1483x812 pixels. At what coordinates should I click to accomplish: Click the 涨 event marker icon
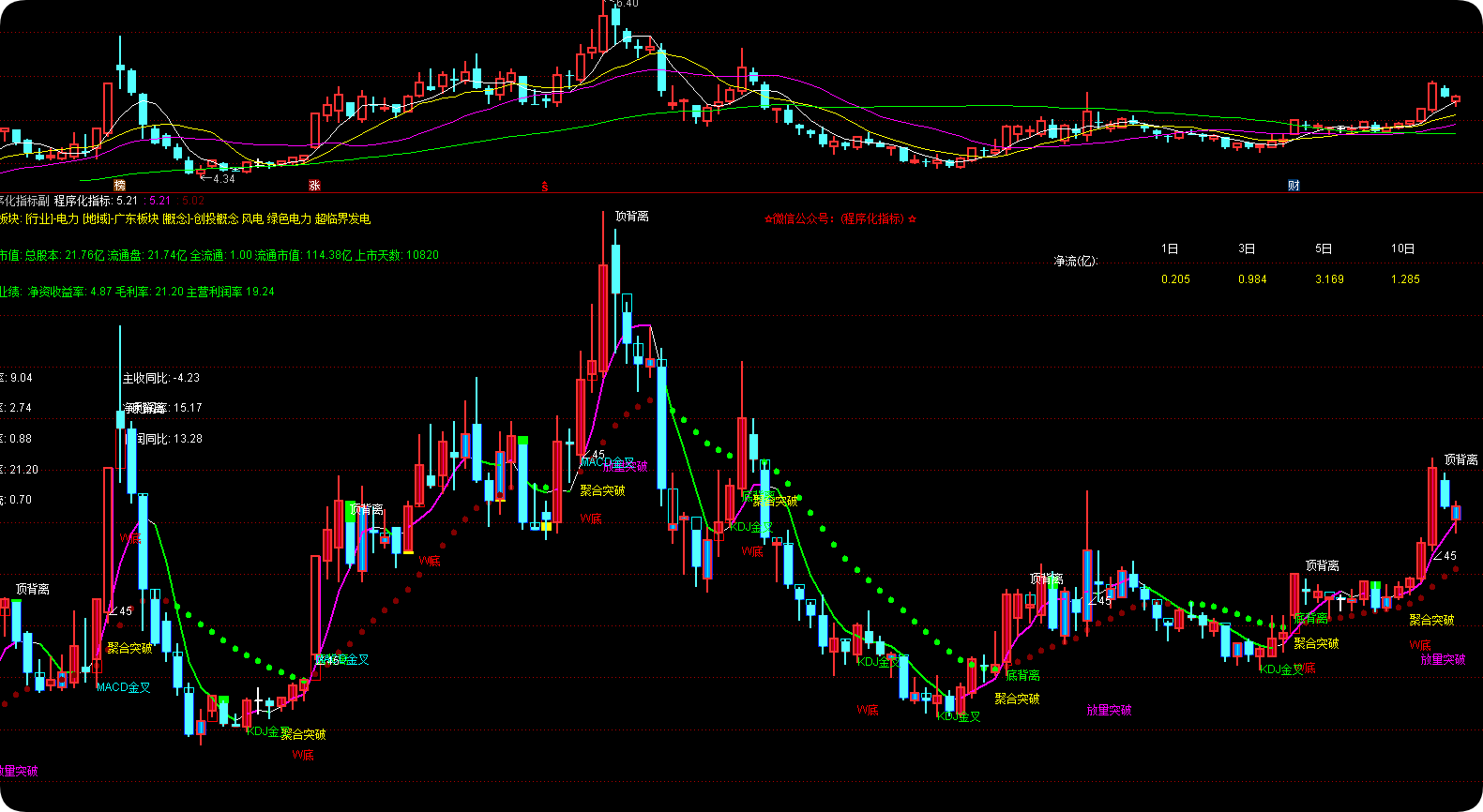click(x=314, y=186)
